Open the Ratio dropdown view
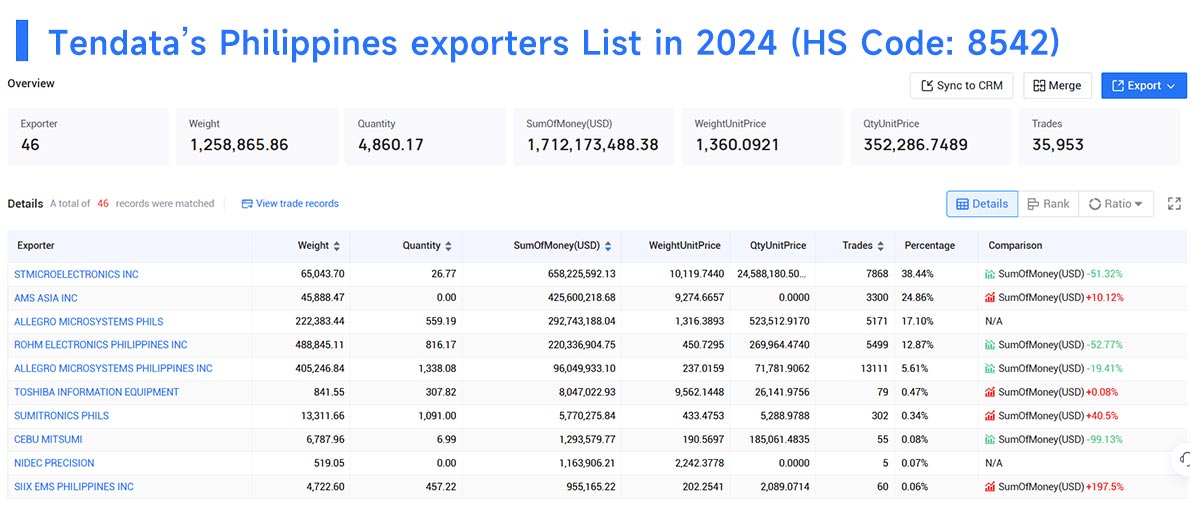Viewport: 1190px width, 506px height. (1116, 203)
